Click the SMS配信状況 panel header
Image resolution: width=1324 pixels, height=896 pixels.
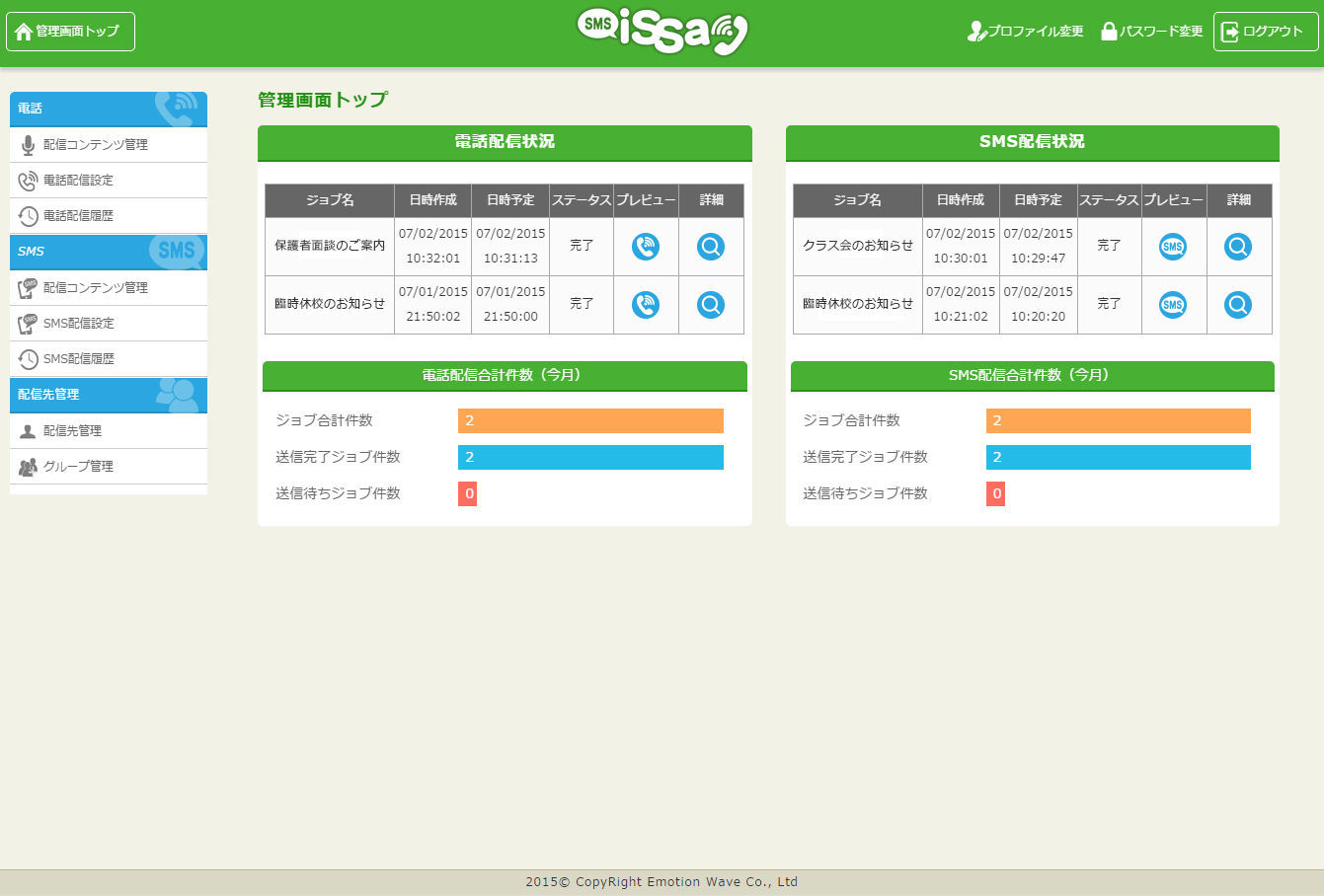point(1033,142)
